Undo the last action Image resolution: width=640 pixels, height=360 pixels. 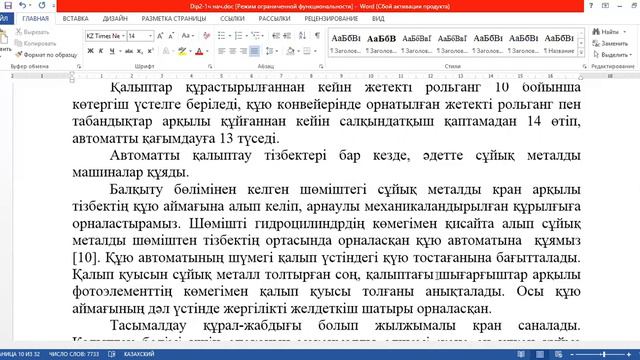[22, 5]
